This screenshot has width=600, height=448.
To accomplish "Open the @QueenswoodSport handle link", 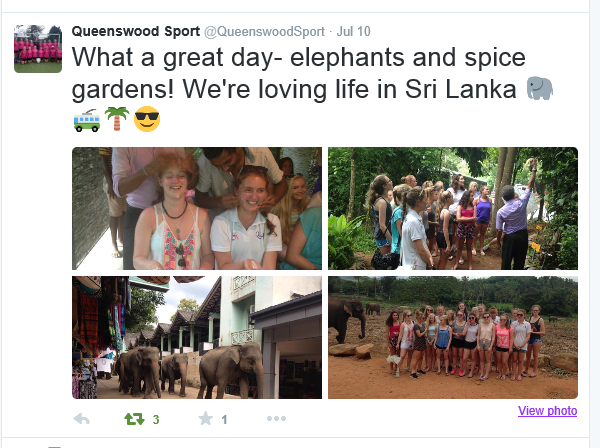I will [264, 31].
